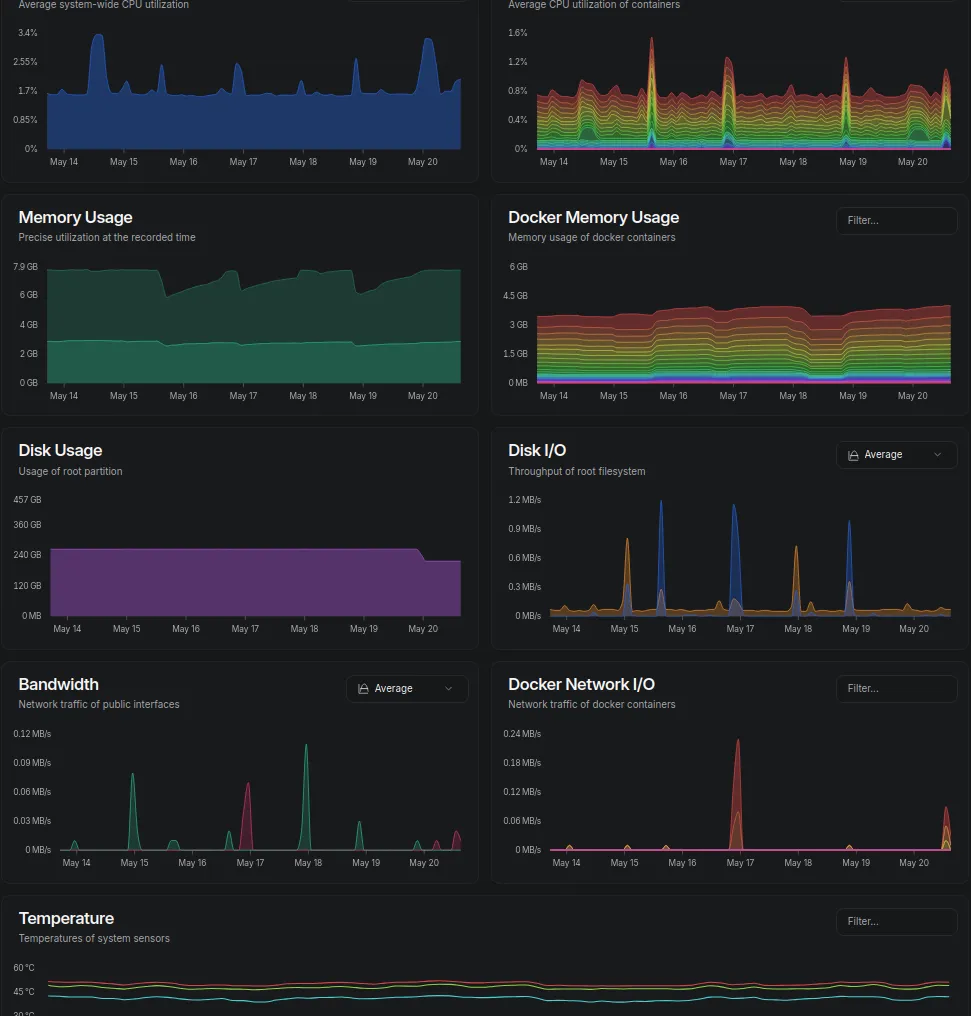Click the 60 °C axis label
Image resolution: width=971 pixels, height=1016 pixels.
(x=24, y=968)
